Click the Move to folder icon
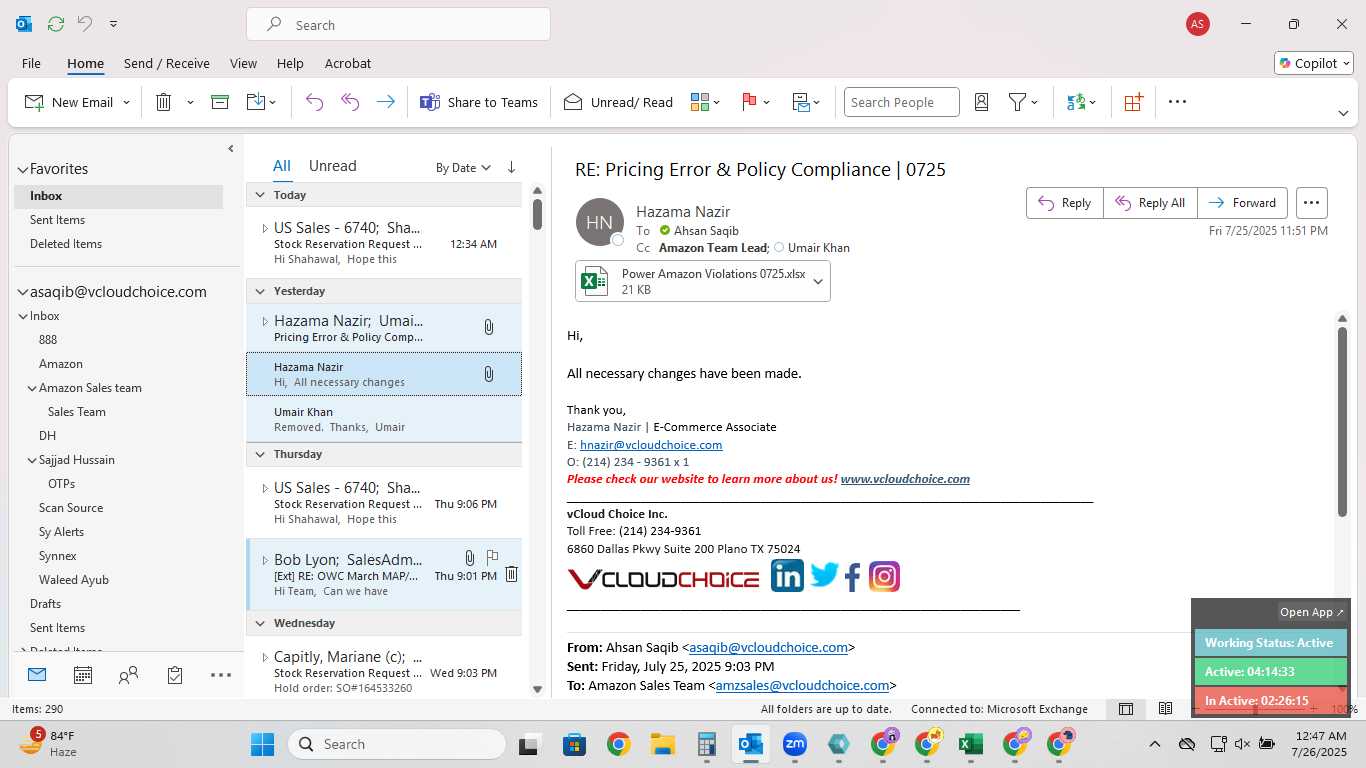 pos(256,102)
